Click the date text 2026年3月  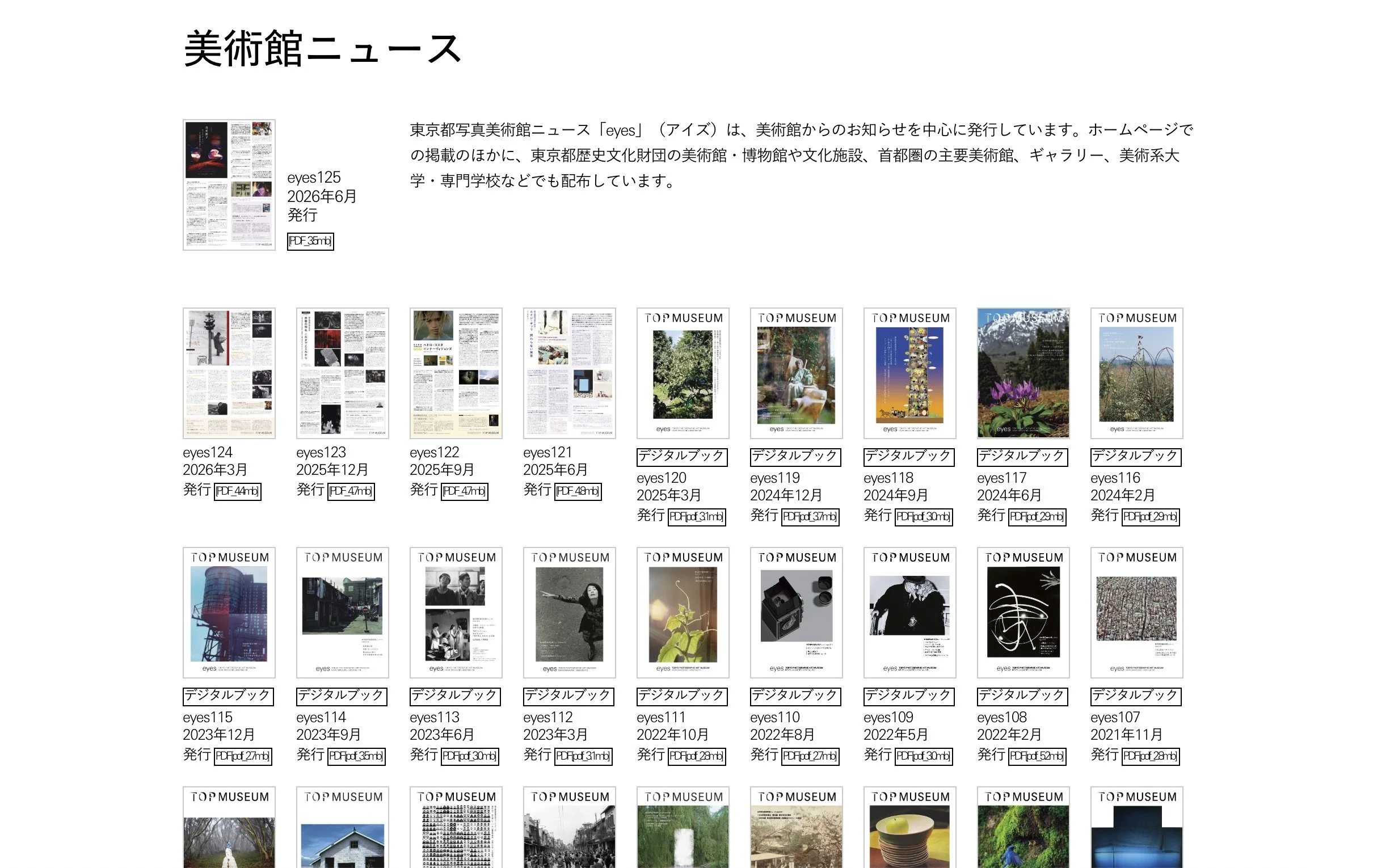[215, 470]
